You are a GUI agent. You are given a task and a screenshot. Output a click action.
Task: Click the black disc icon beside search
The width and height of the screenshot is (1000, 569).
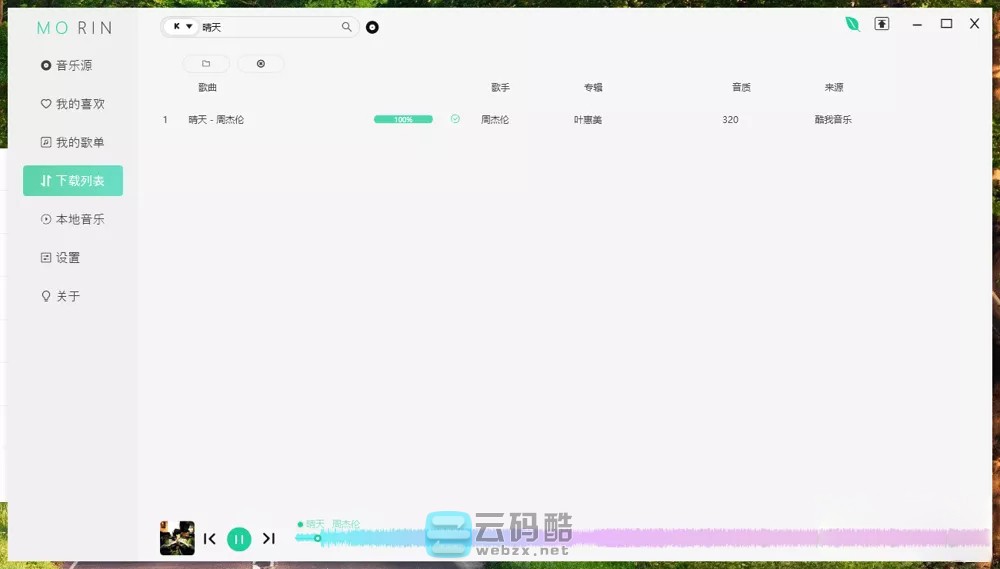[372, 27]
